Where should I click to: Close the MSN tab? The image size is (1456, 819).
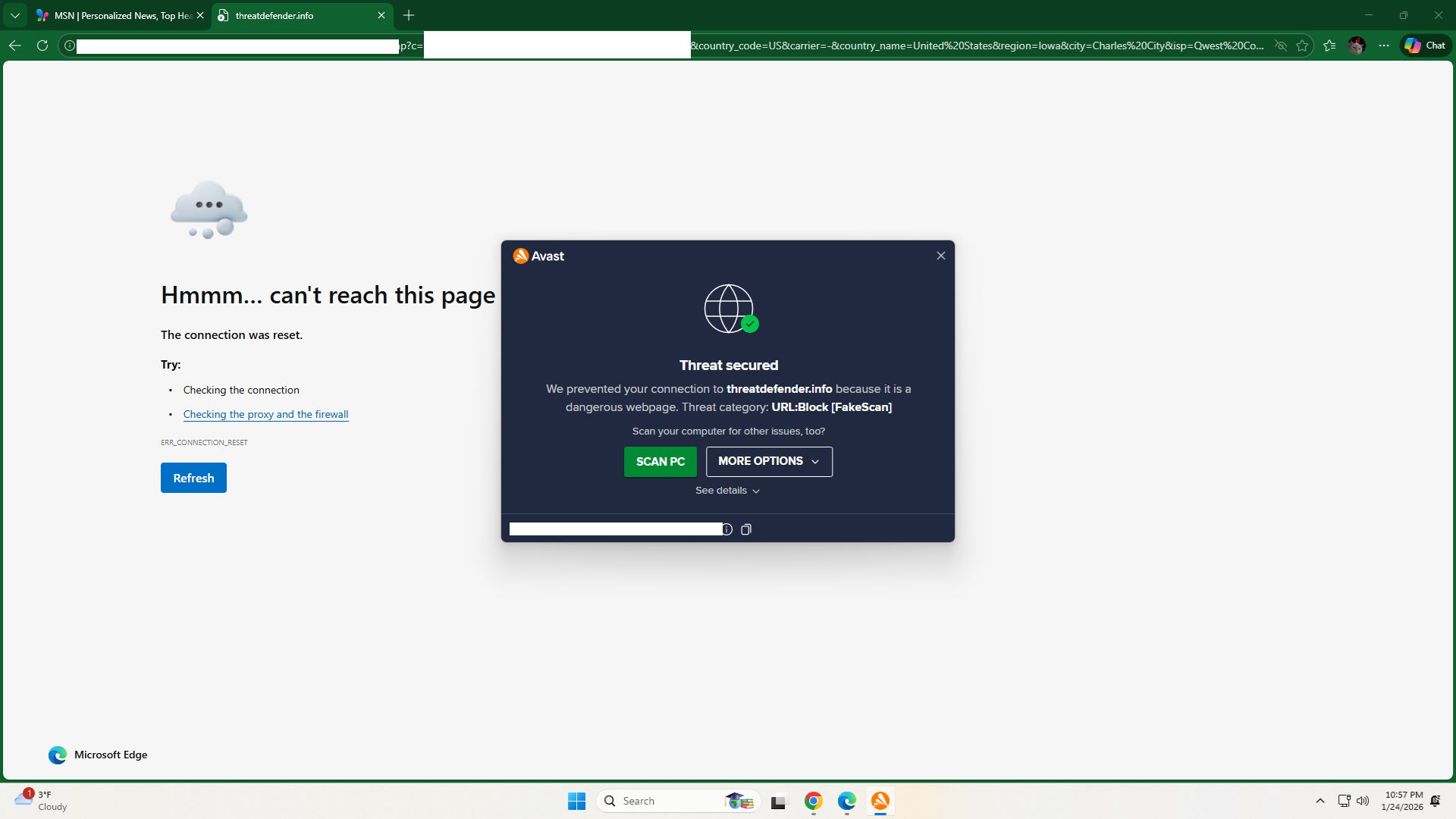[200, 15]
